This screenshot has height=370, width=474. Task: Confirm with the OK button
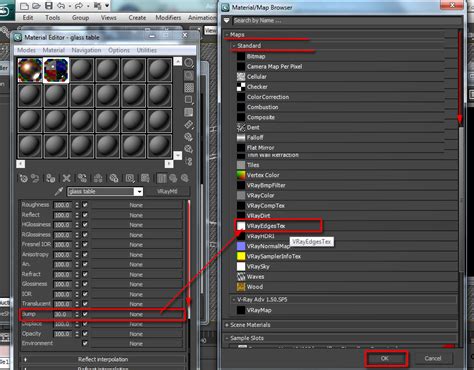pyautogui.click(x=385, y=358)
